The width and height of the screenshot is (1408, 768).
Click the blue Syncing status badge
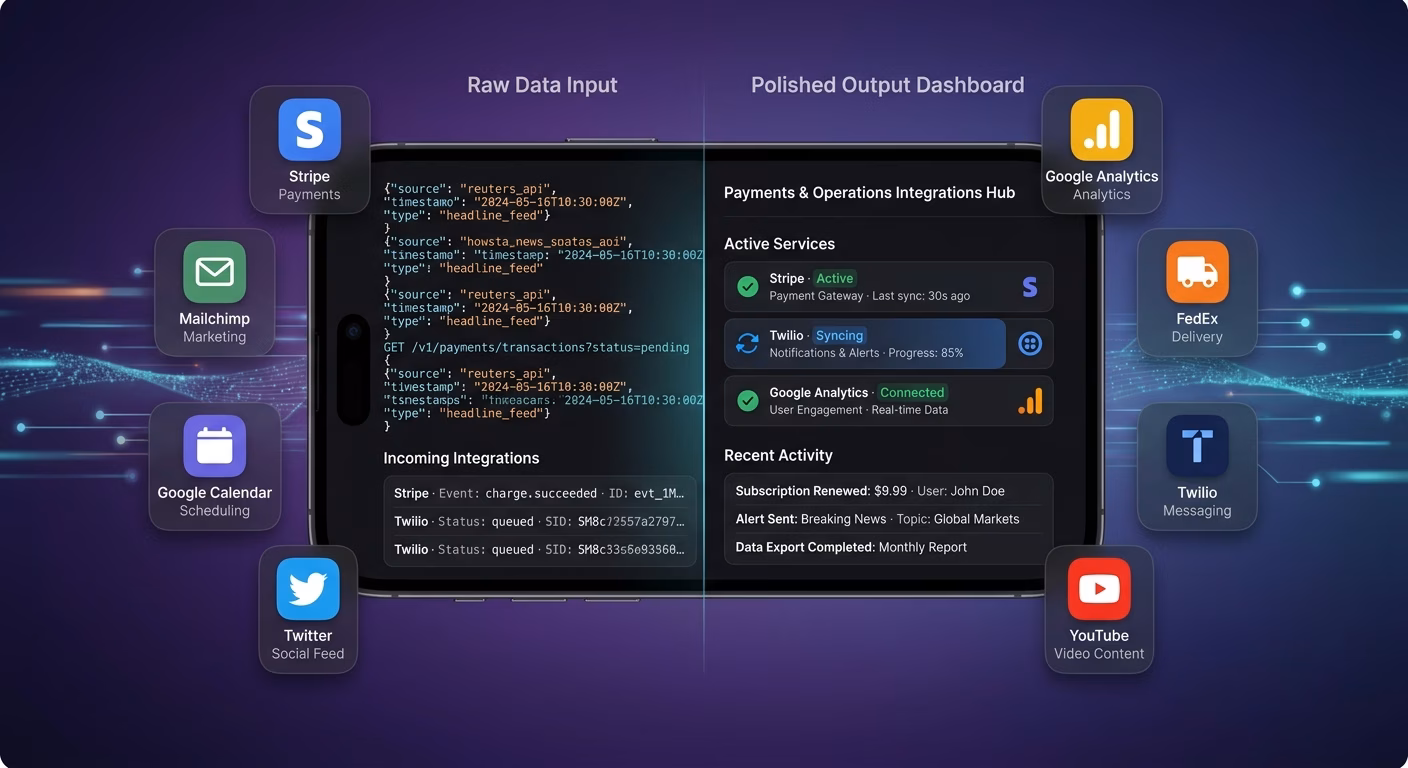click(x=840, y=336)
